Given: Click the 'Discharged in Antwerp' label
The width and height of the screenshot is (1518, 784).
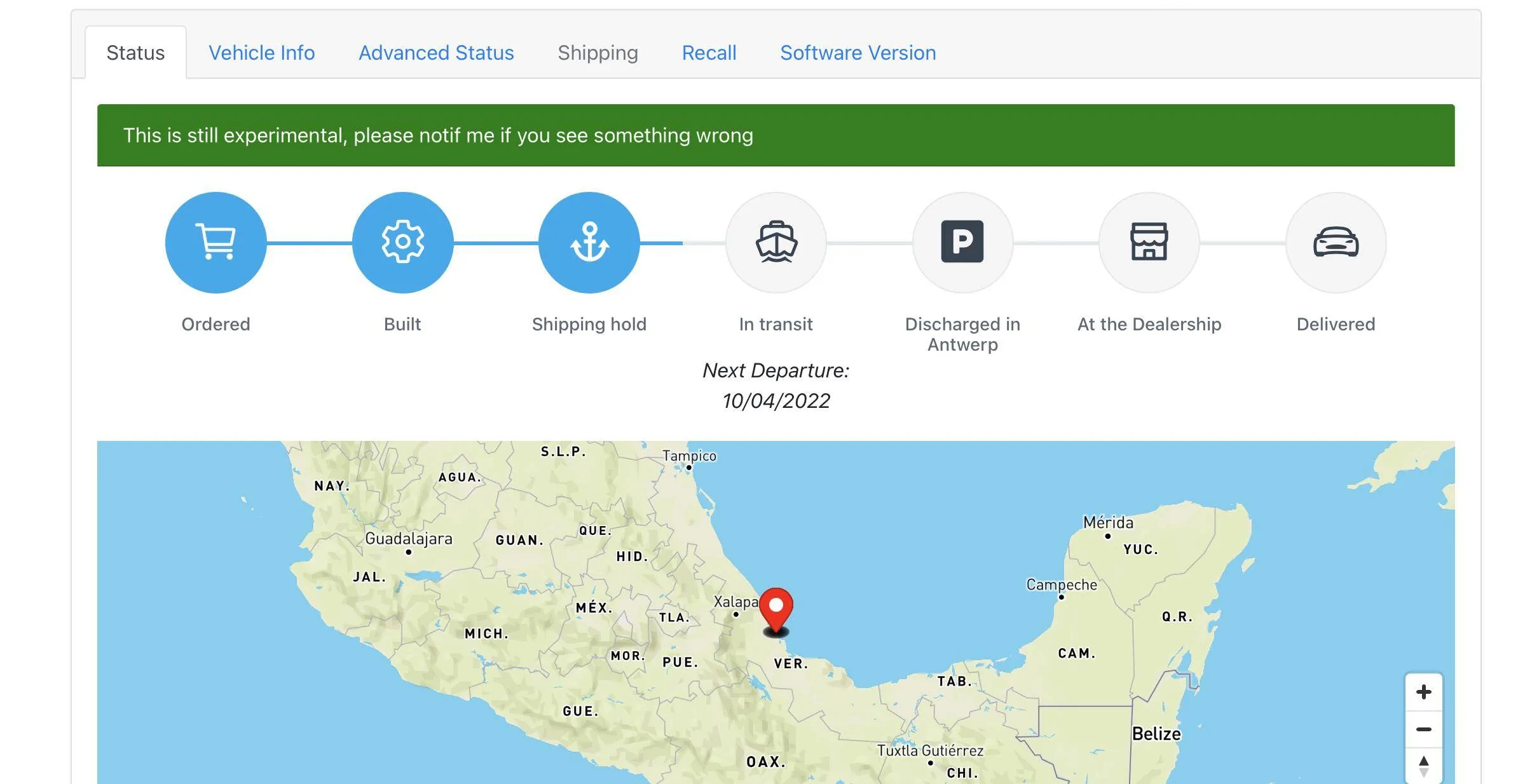Looking at the screenshot, I should pos(962,334).
